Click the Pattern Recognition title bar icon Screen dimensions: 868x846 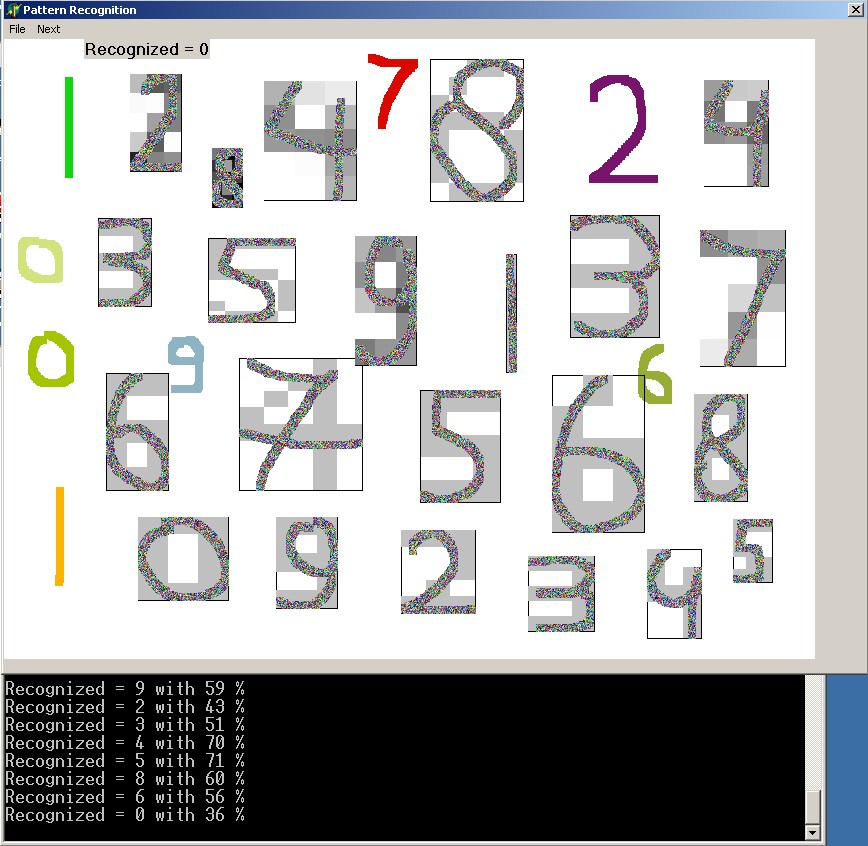(x=12, y=10)
